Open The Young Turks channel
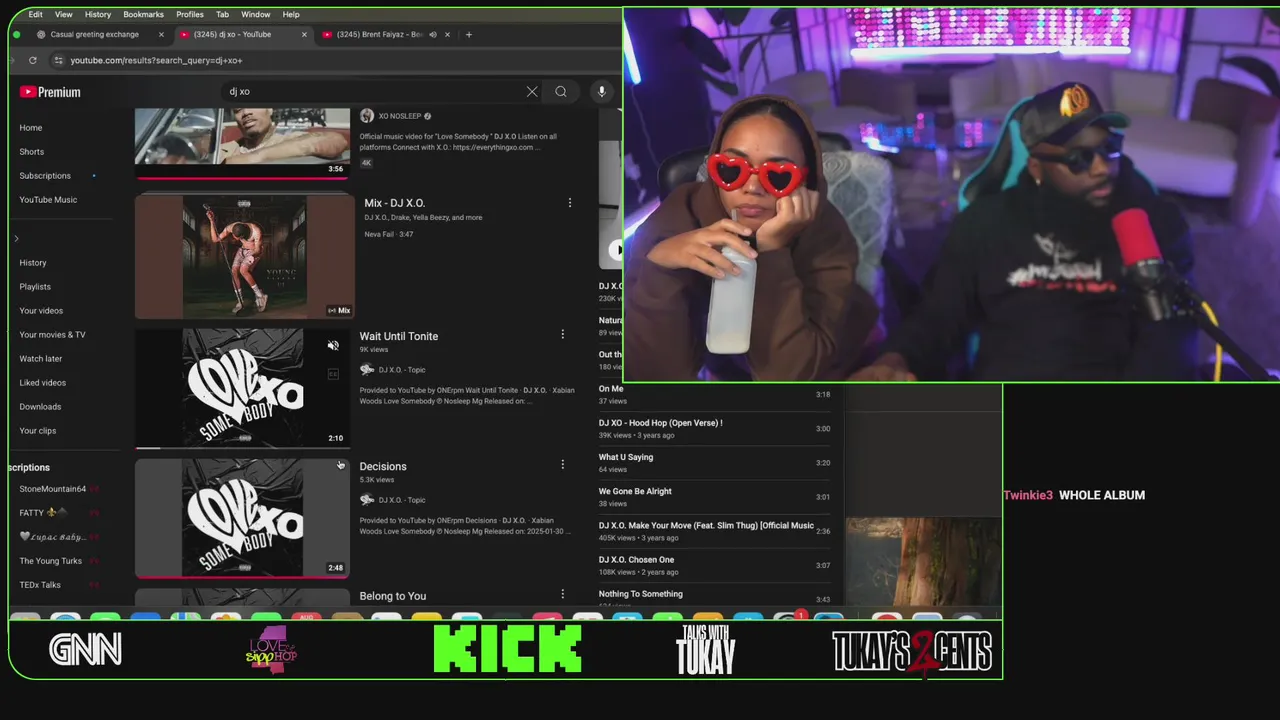Screen dimensions: 1280x720 coord(51,561)
